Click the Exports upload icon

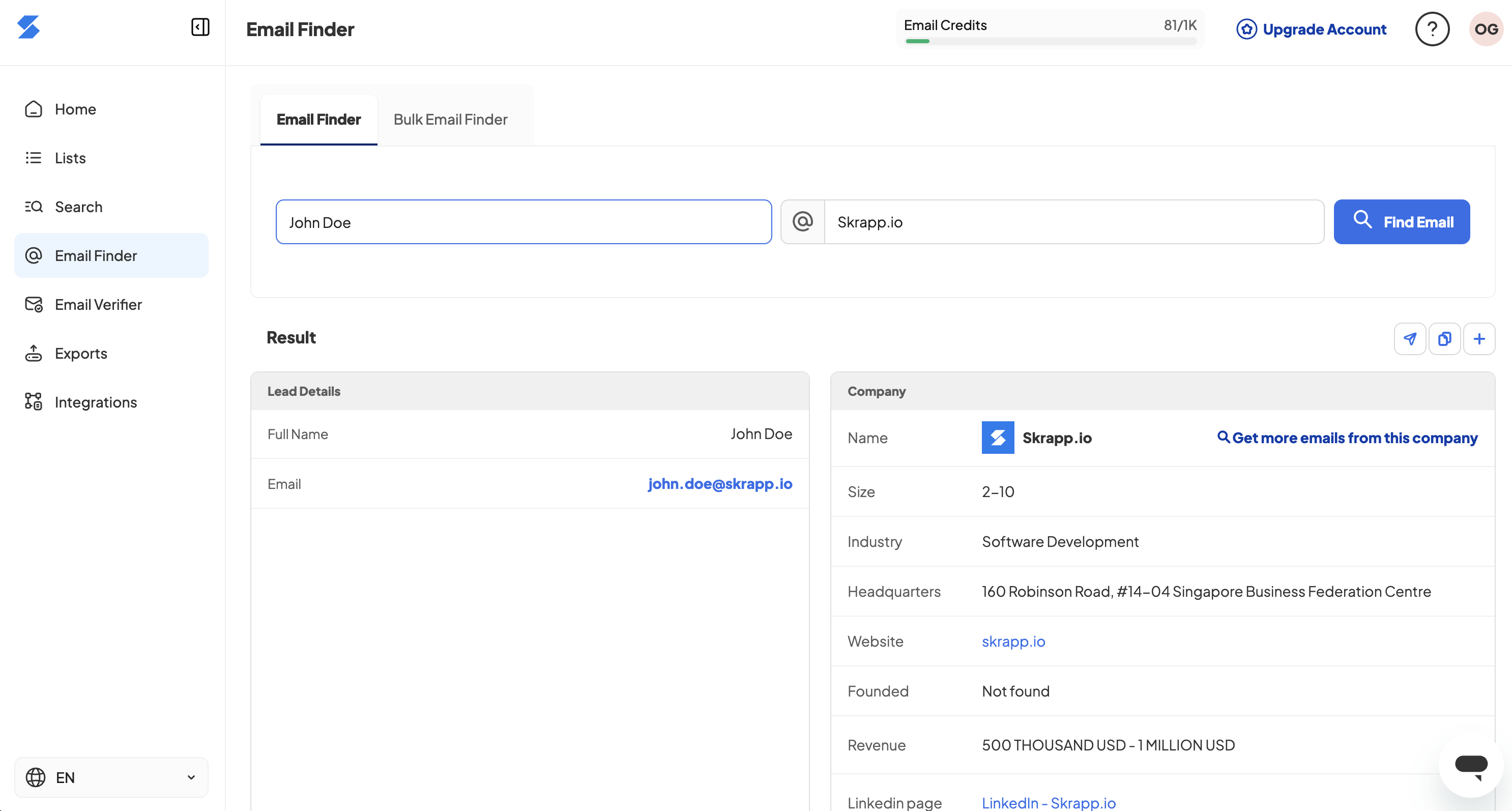click(x=34, y=353)
